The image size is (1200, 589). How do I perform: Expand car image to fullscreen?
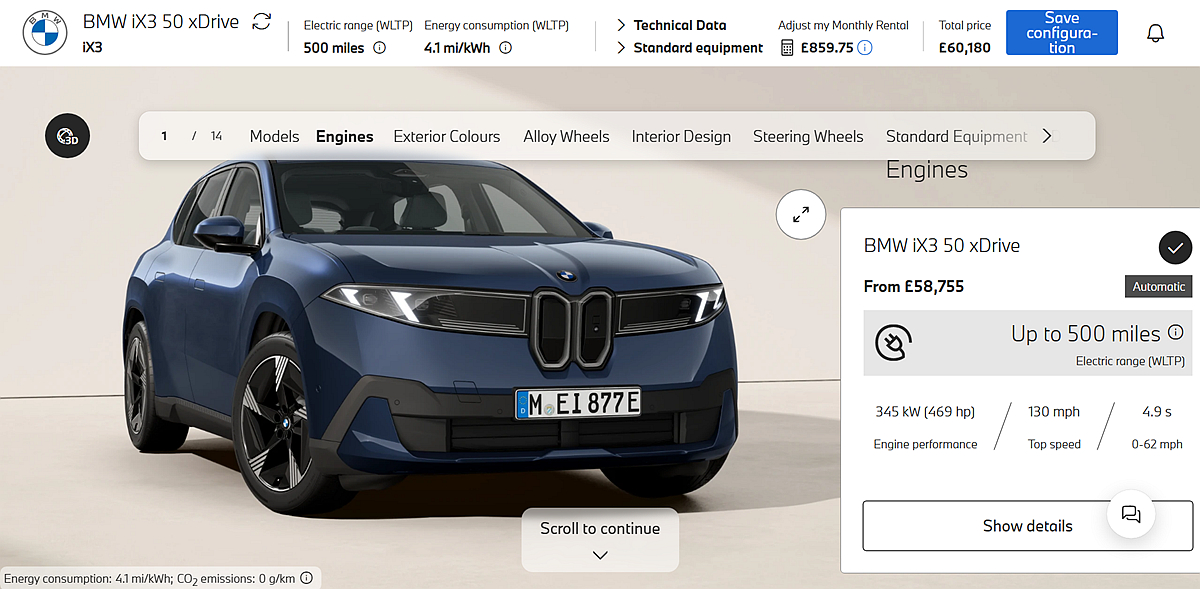[x=801, y=214]
